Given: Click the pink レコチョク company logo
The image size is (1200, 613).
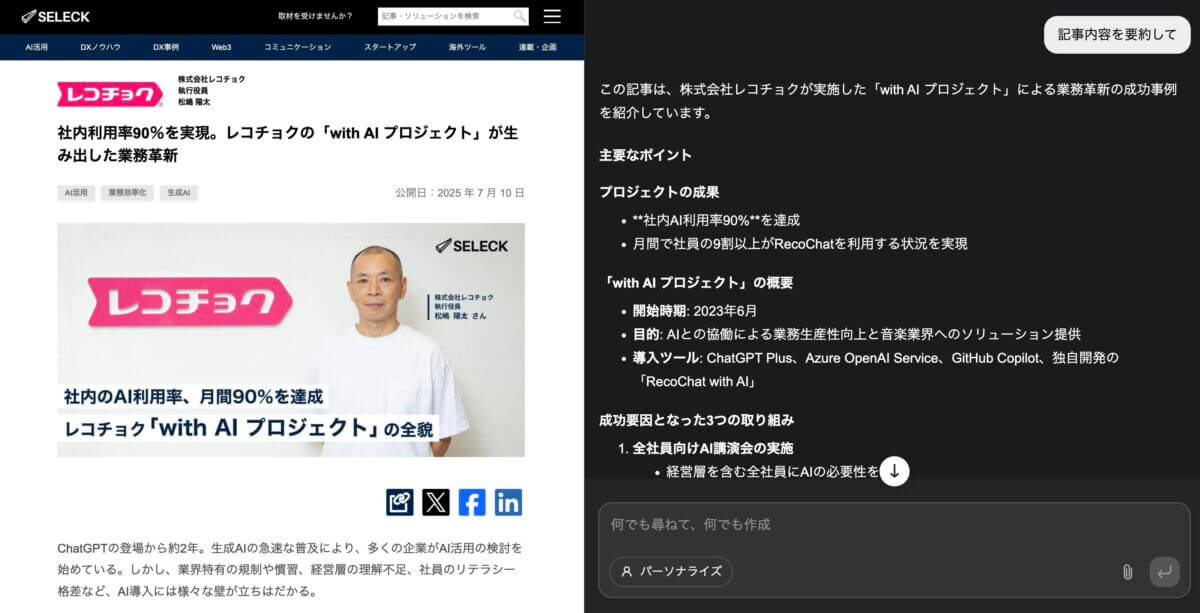Looking at the screenshot, I should [x=110, y=94].
